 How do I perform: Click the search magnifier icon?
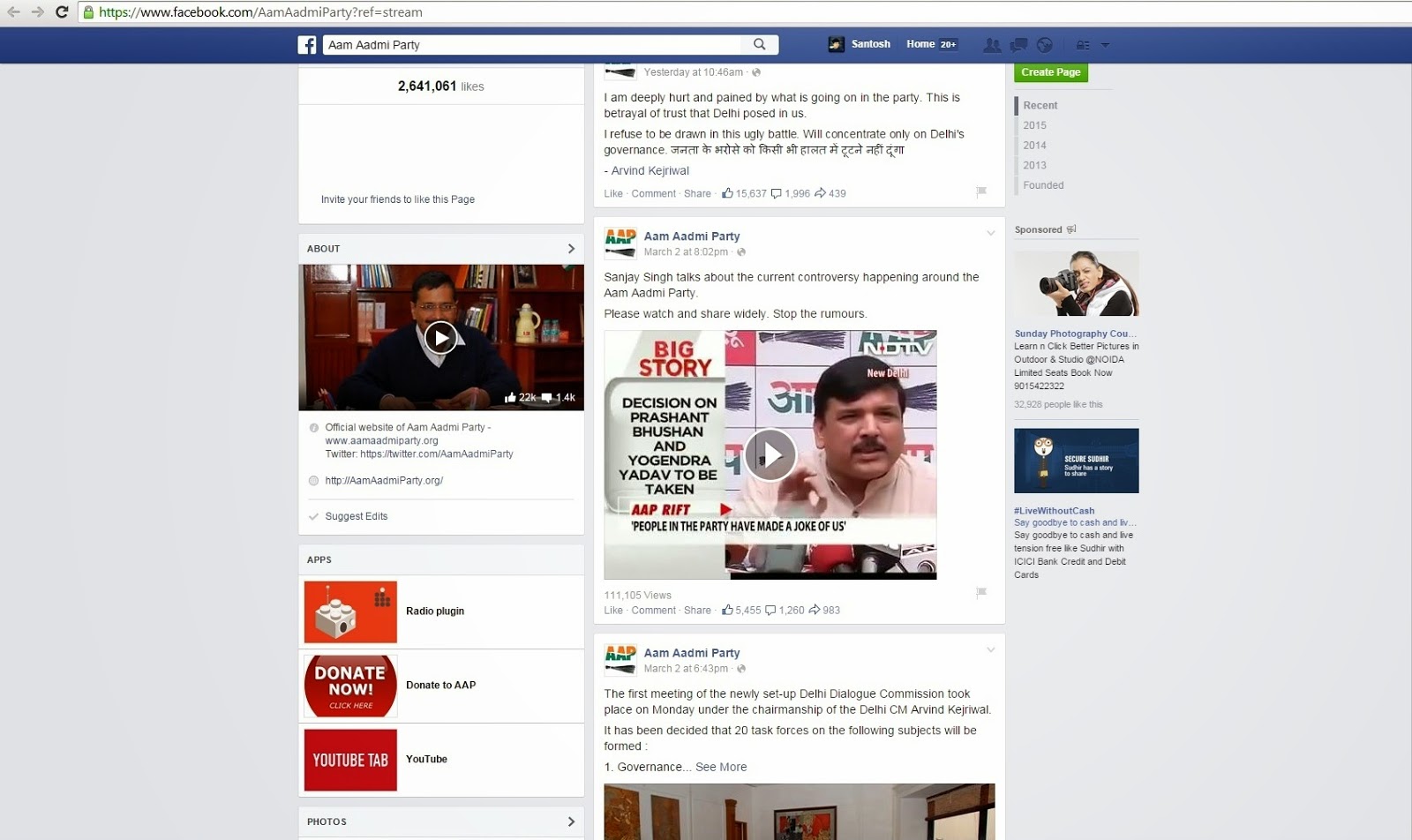(x=760, y=44)
